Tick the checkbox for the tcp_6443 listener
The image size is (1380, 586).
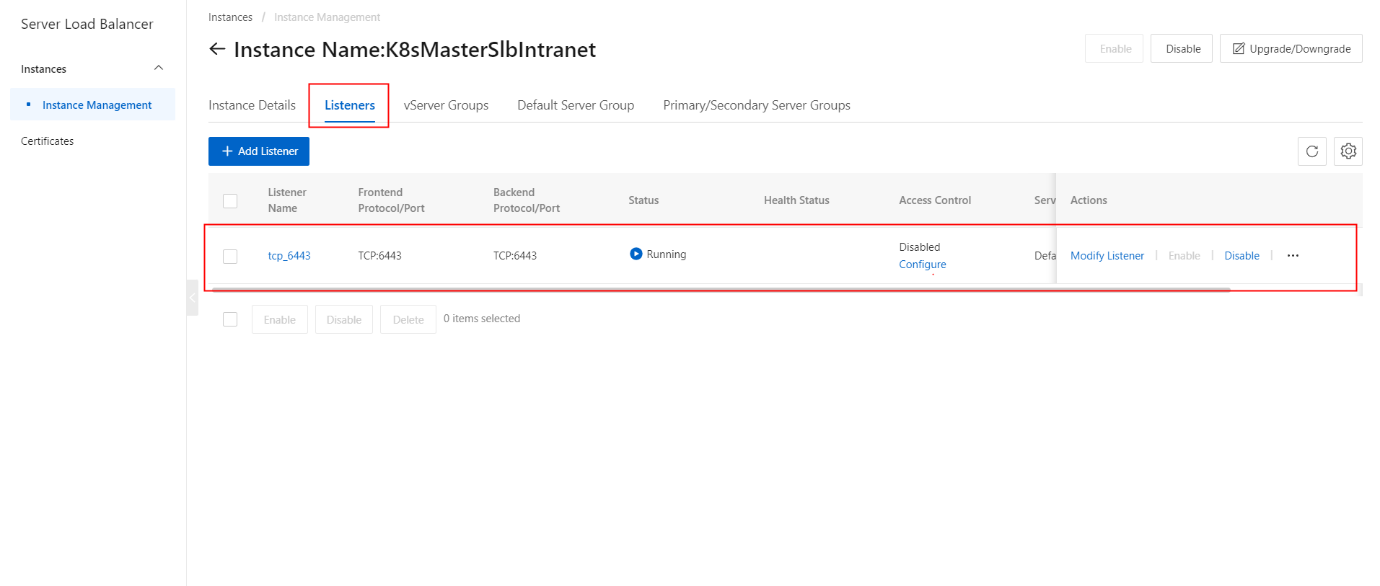click(x=230, y=256)
